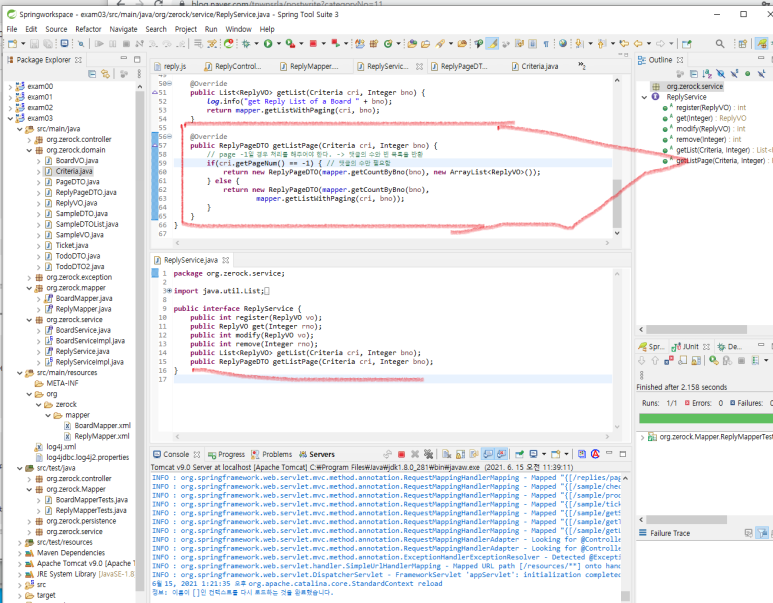Click the Search magnifier icon in toolbar
The height and width of the screenshot is (603, 773).
click(720, 44)
